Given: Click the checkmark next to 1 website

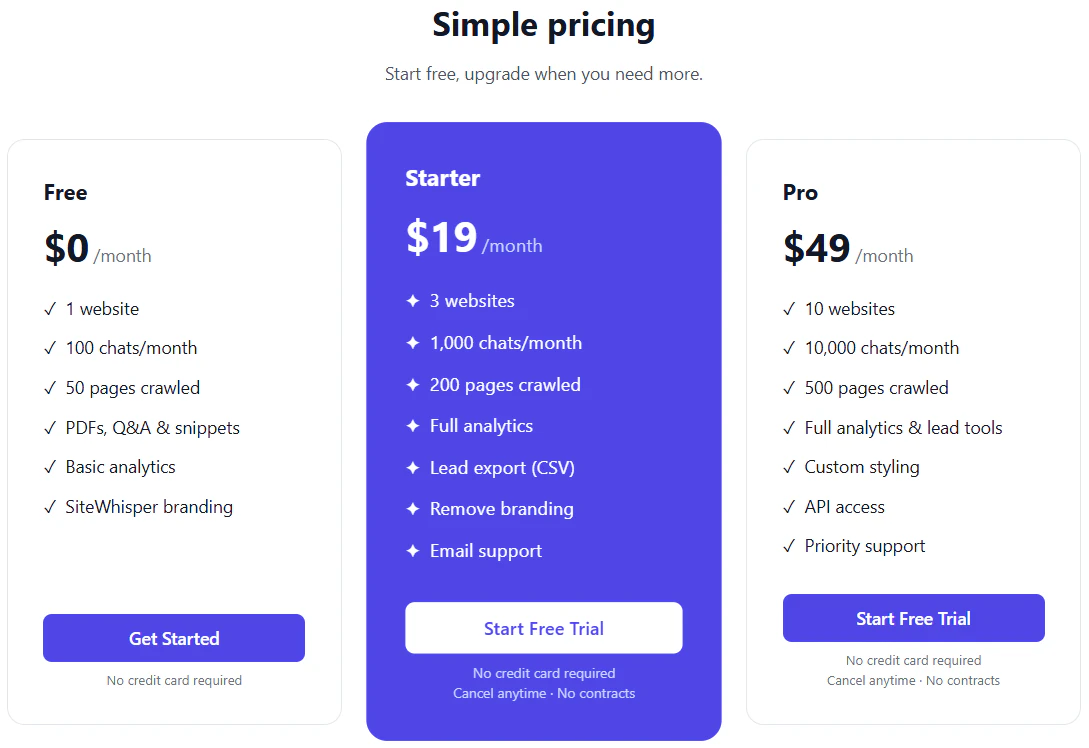Looking at the screenshot, I should click(x=49, y=309).
